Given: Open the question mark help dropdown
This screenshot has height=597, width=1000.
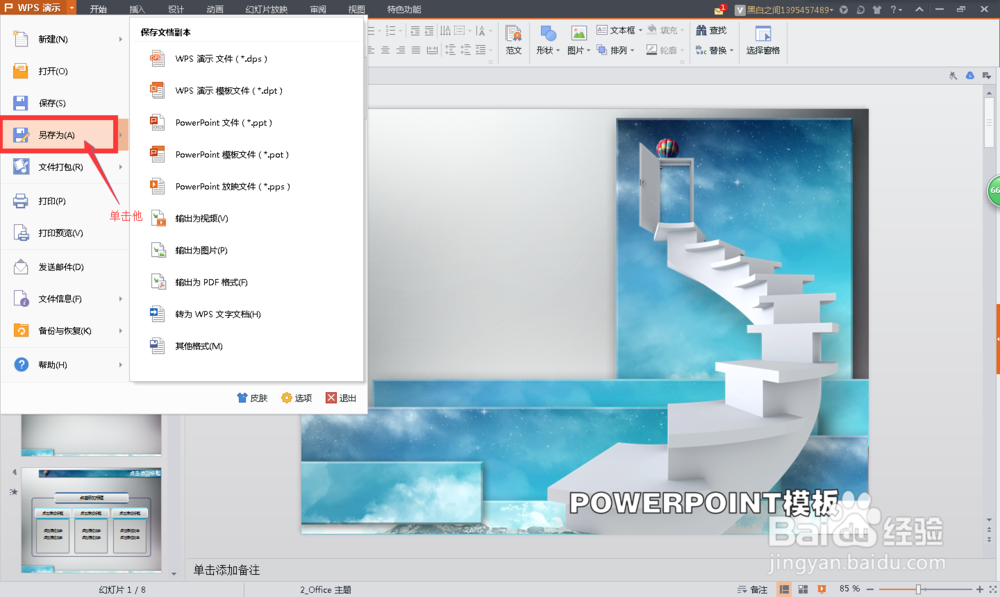Looking at the screenshot, I should coord(896,10).
